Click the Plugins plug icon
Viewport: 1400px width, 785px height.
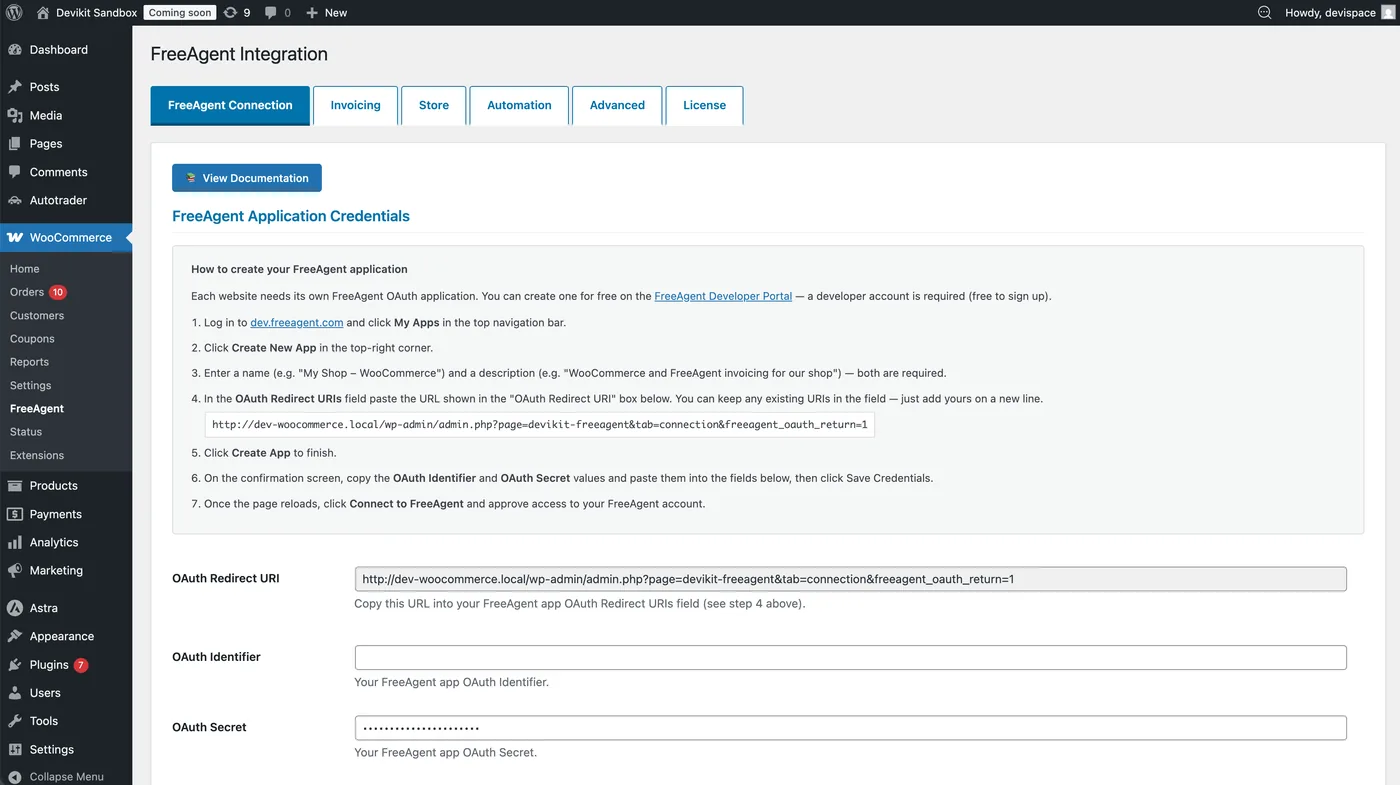pyautogui.click(x=15, y=665)
